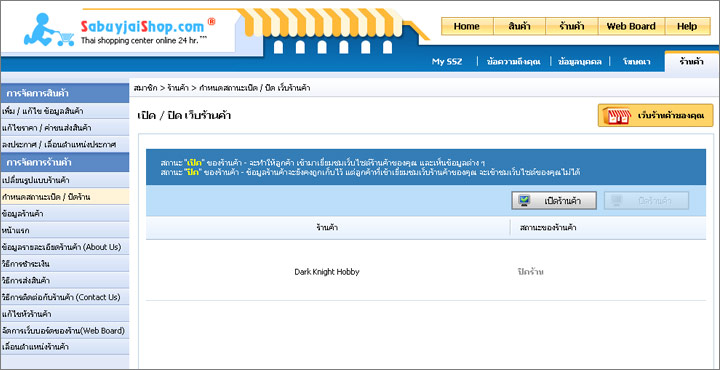This screenshot has width=720, height=370.
Task: Open วิธีการส่งสินค้า in sidebar
Action: pos(64,280)
